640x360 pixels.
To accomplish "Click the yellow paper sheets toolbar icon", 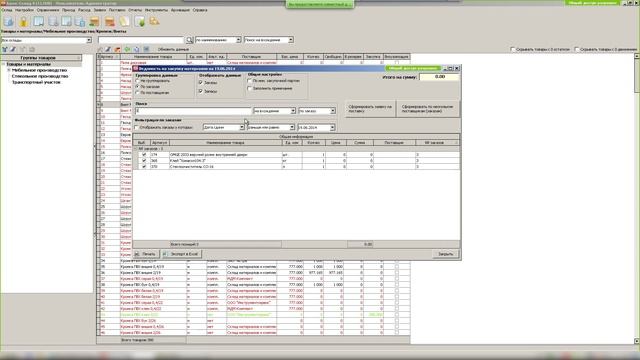I will coord(124,21).
